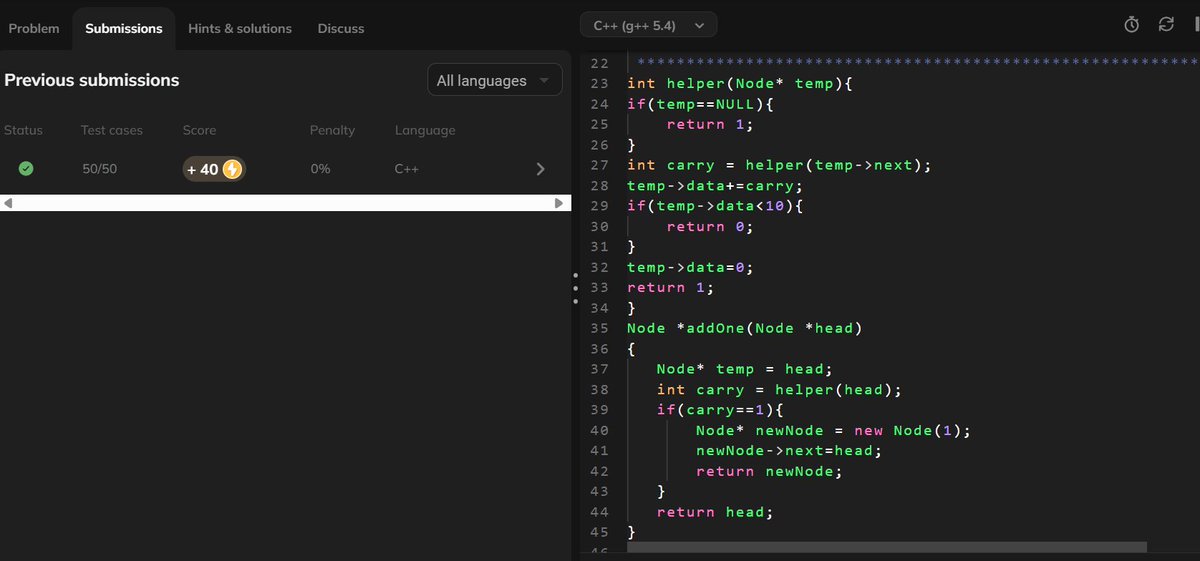Click the asterisk comment on line 22
The image size is (1200, 561).
pos(916,63)
